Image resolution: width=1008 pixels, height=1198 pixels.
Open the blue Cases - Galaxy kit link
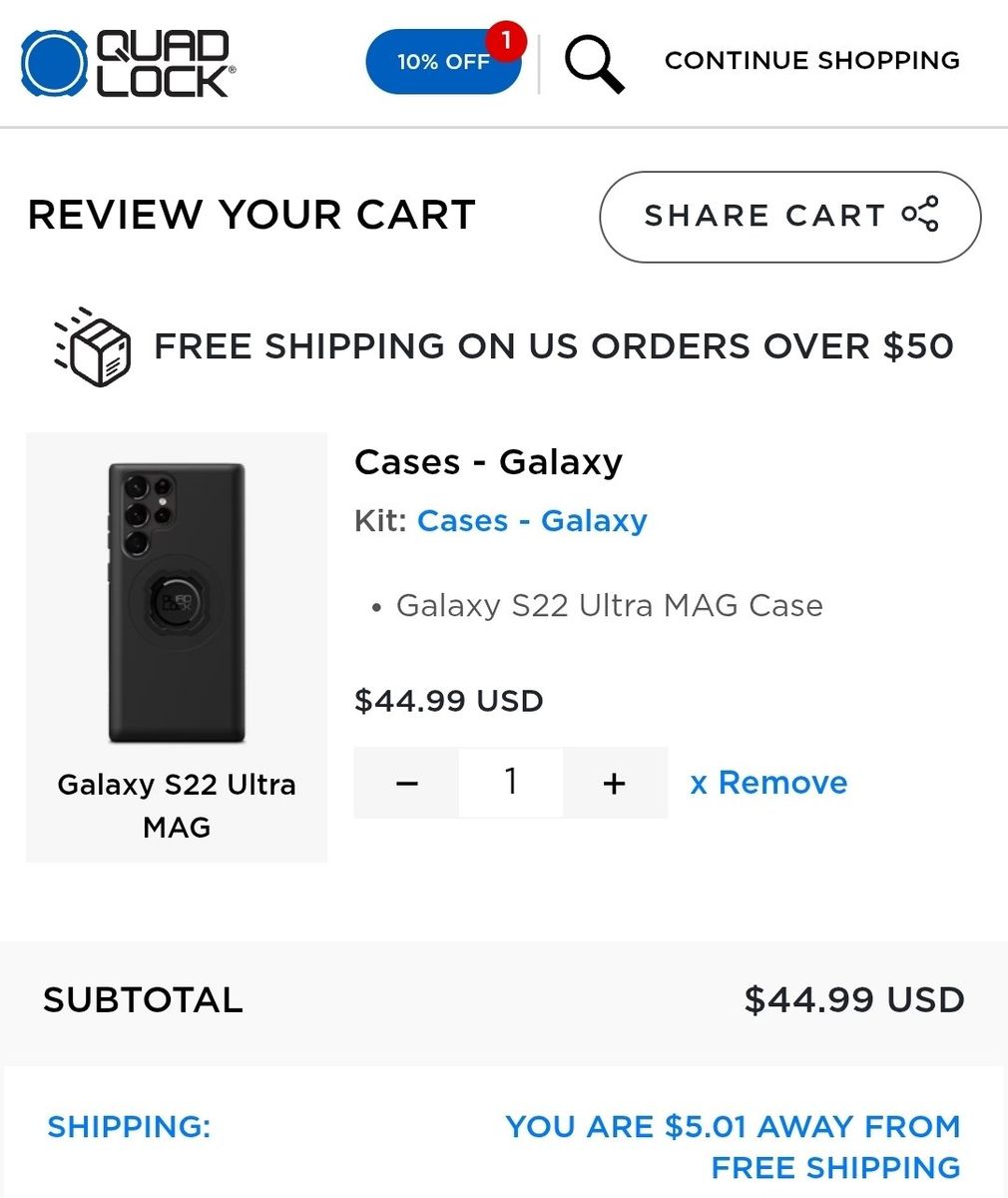532,521
